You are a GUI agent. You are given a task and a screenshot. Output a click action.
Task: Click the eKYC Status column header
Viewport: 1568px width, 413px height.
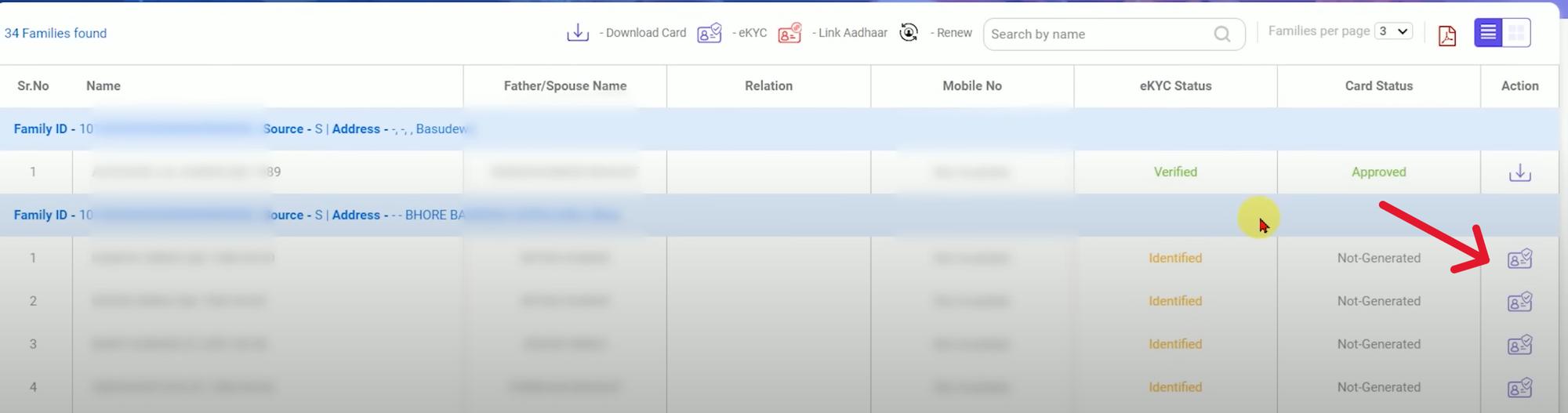tap(1175, 86)
